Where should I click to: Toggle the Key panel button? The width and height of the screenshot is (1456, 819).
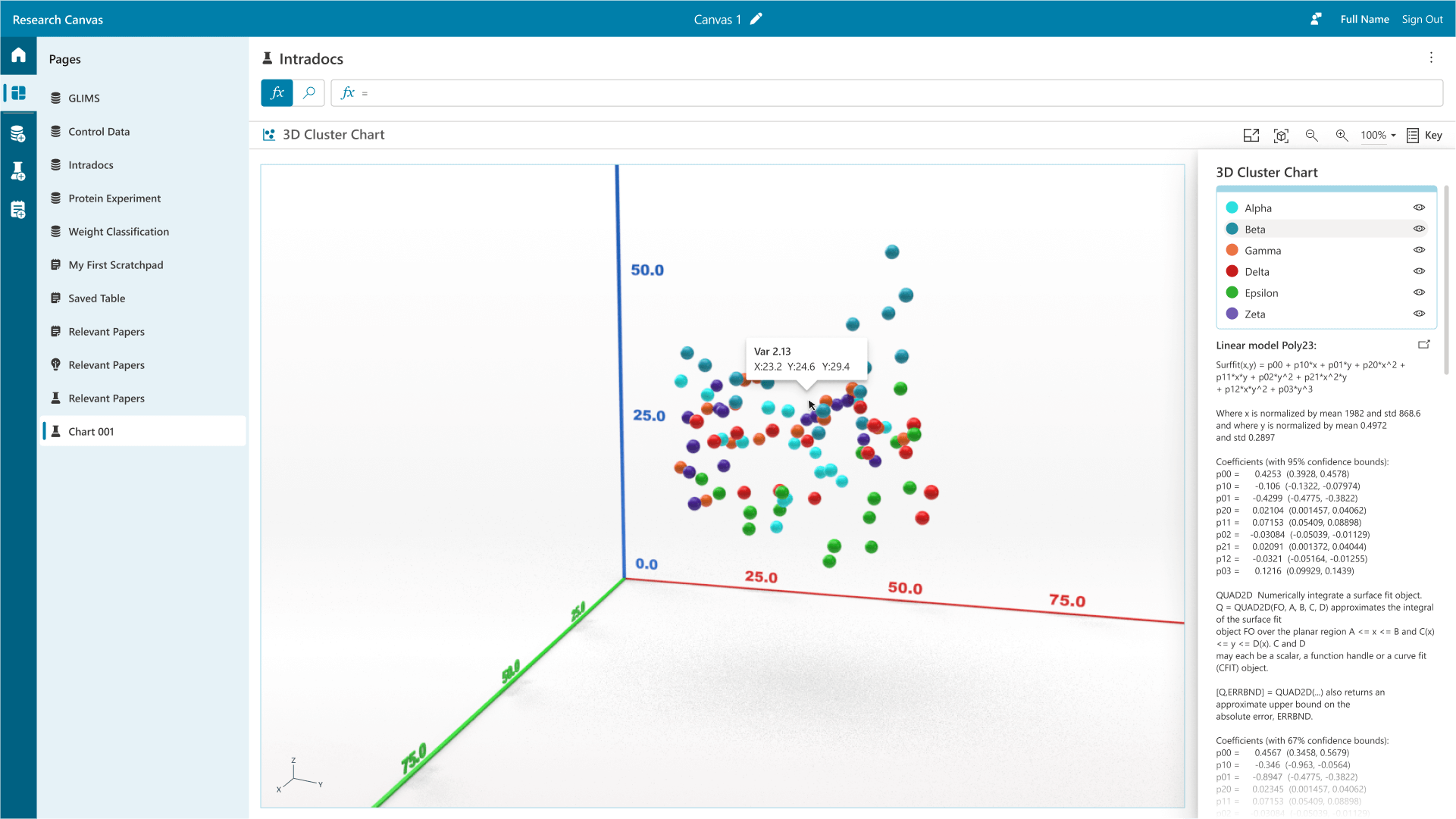(1424, 136)
